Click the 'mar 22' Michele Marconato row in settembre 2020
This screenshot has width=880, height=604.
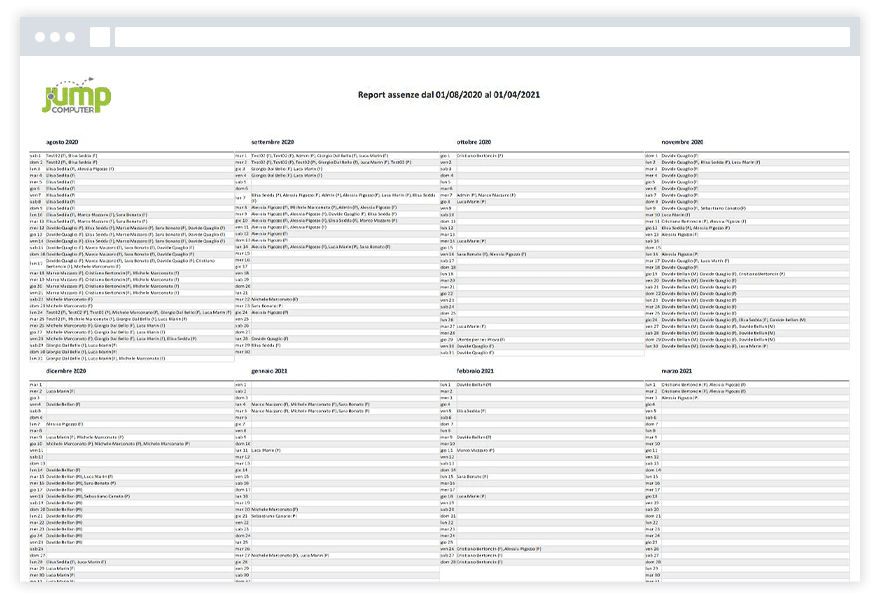[x=336, y=299]
